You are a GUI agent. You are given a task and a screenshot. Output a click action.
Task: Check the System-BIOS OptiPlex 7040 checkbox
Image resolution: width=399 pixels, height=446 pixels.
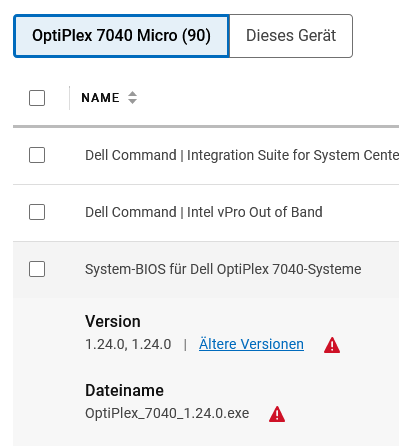tap(37, 269)
